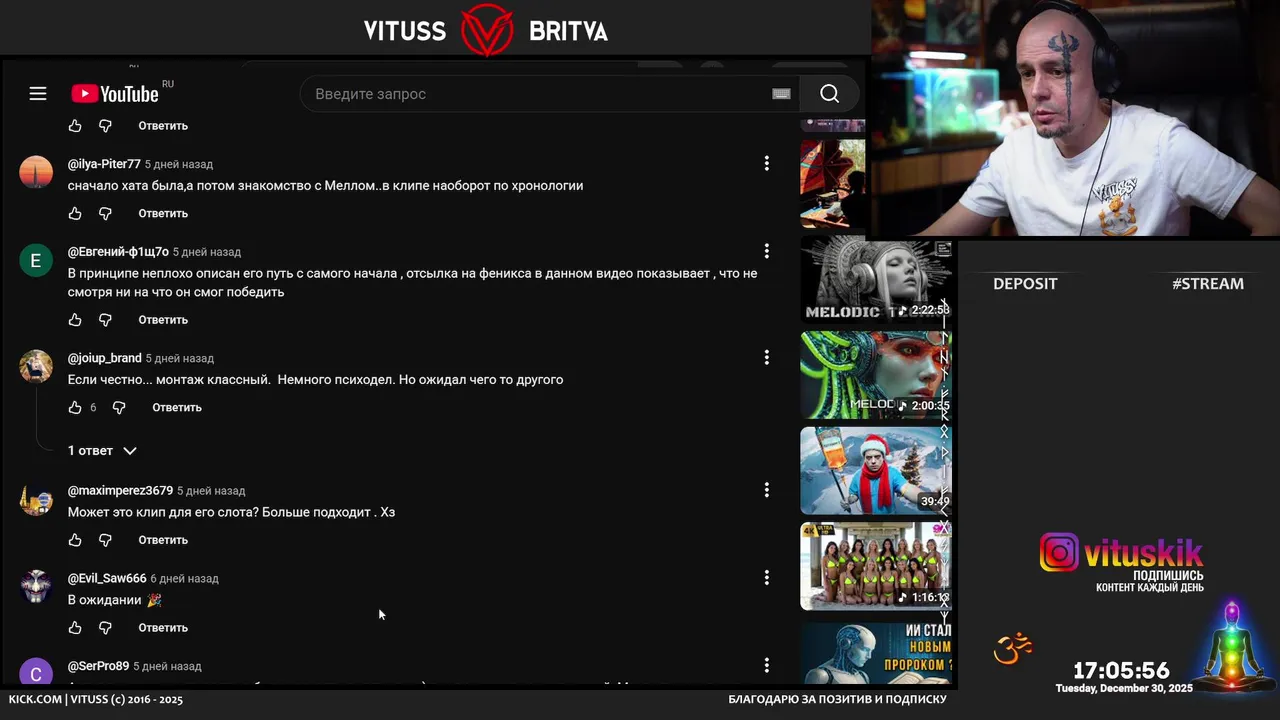Viewport: 1280px width, 720px height.
Task: Click '6 дней назад' timestamp on @Evil_Saw666 comment
Action: [x=185, y=579]
